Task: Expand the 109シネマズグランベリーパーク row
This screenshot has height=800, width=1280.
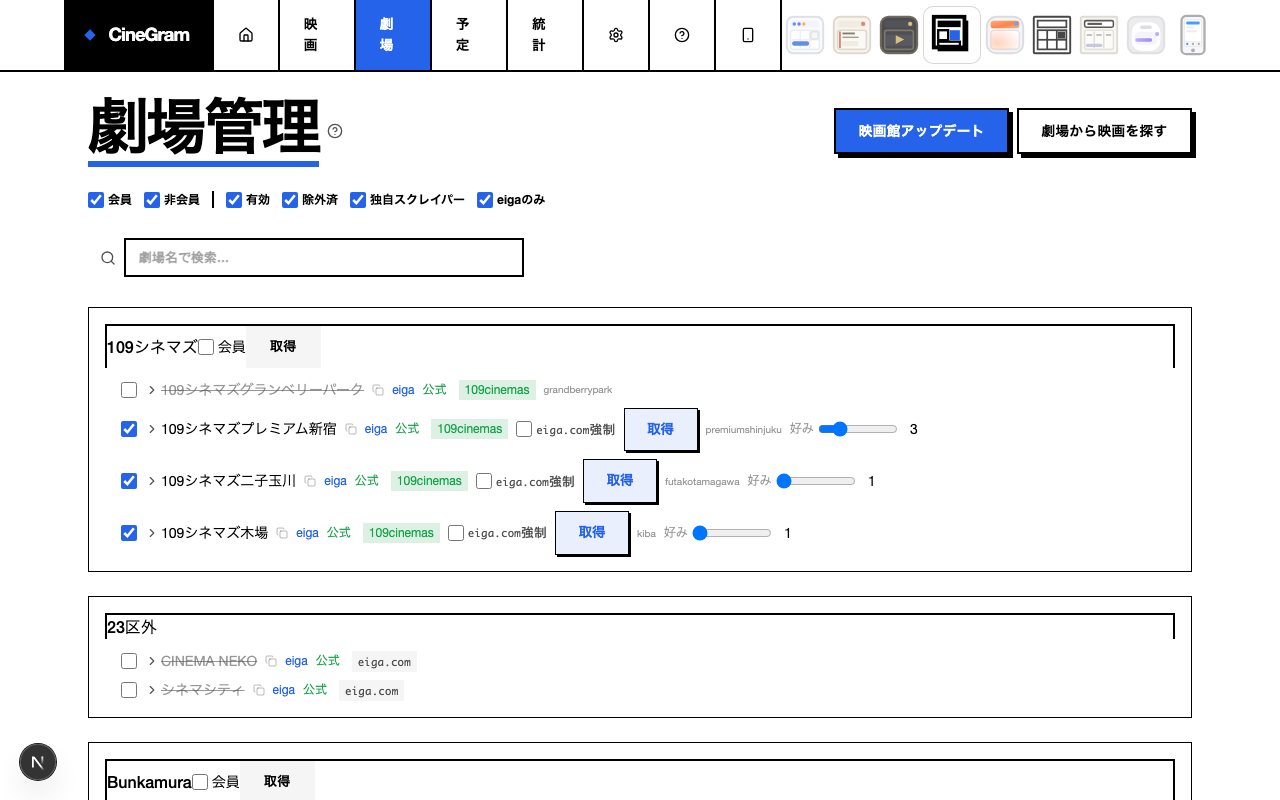Action: click(150, 389)
